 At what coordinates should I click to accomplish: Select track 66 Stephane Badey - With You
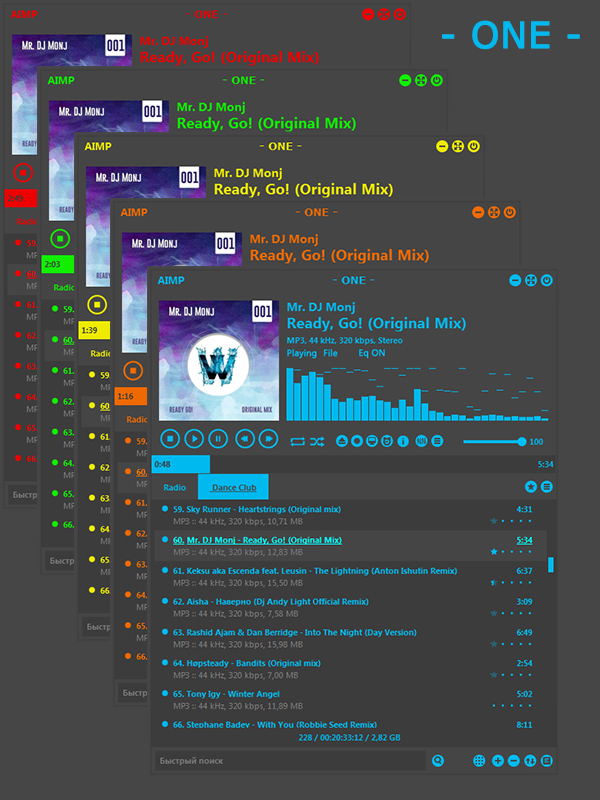tap(349, 725)
